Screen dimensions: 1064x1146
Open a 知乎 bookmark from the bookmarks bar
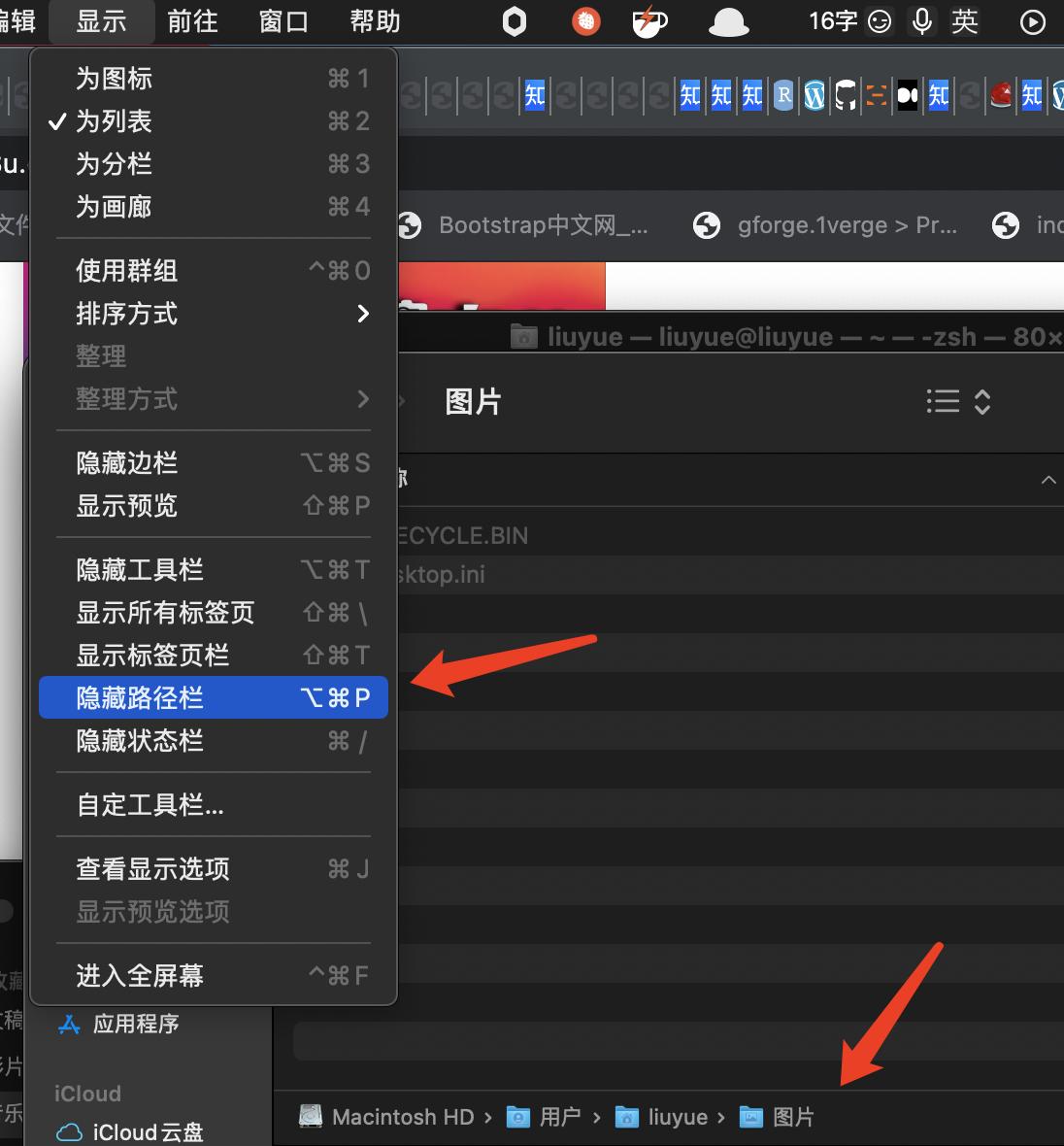689,95
